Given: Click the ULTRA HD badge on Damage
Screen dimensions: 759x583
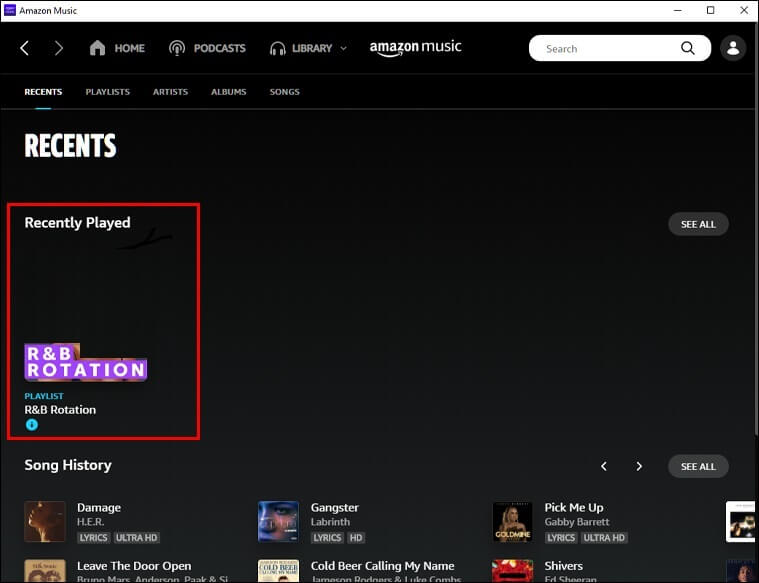Looking at the screenshot, I should (137, 537).
